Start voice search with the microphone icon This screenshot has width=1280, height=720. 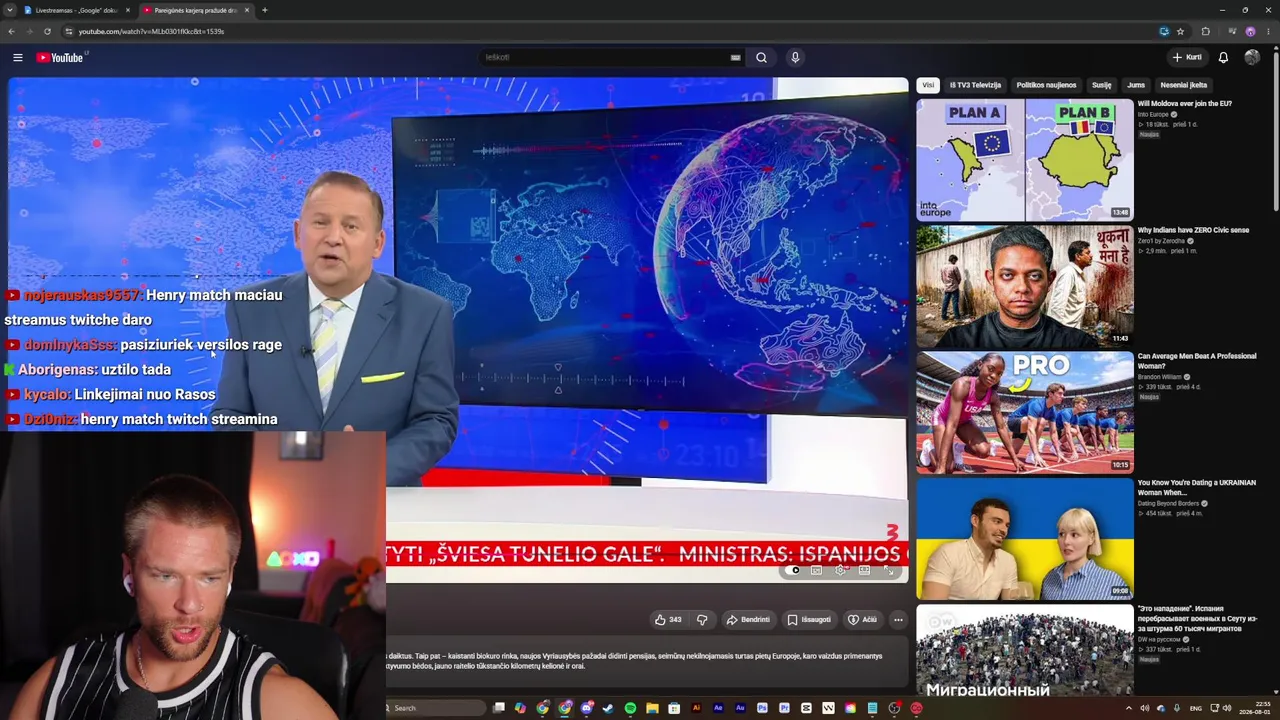point(795,57)
